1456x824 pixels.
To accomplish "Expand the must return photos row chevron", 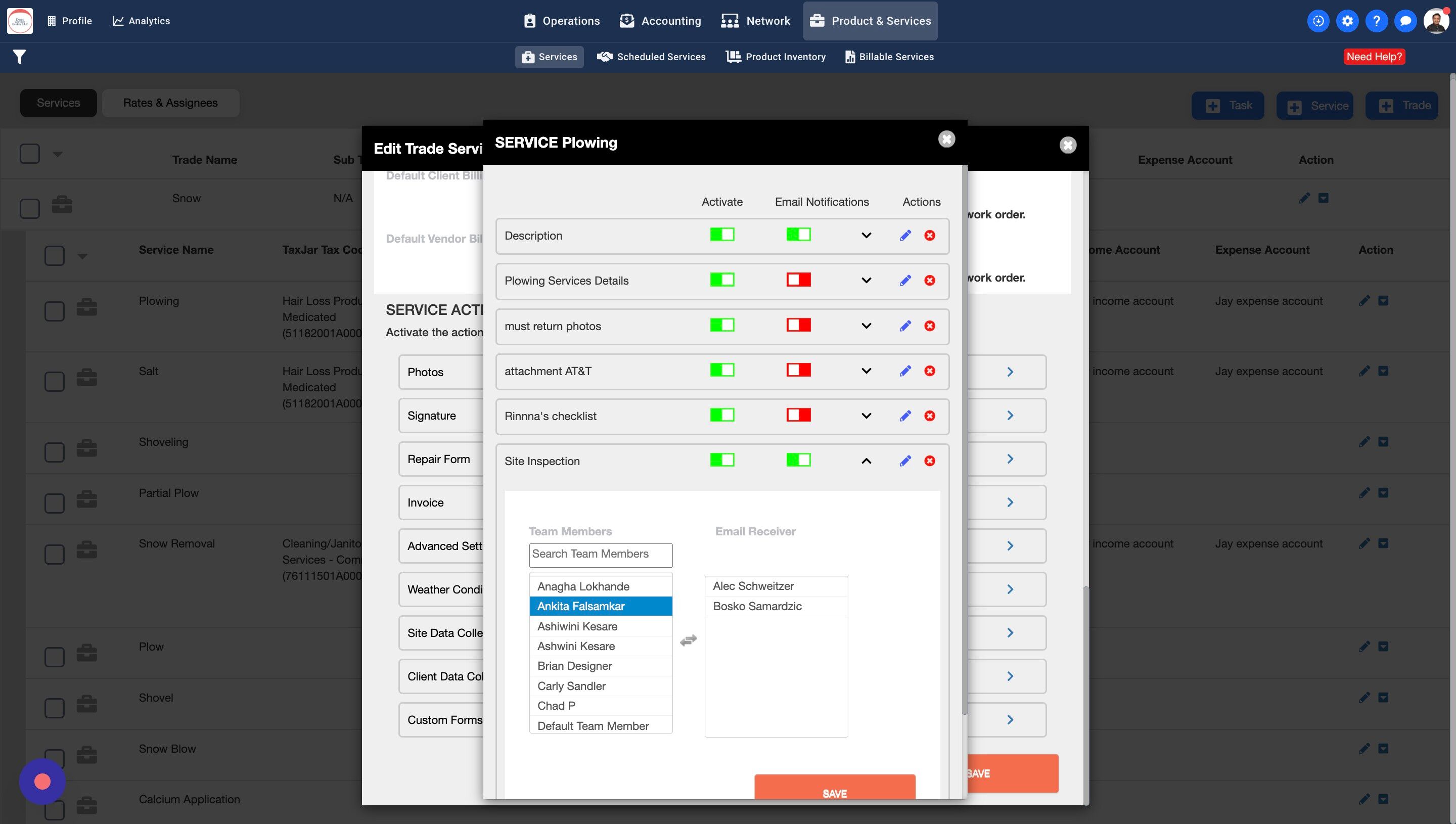I will pos(866,326).
